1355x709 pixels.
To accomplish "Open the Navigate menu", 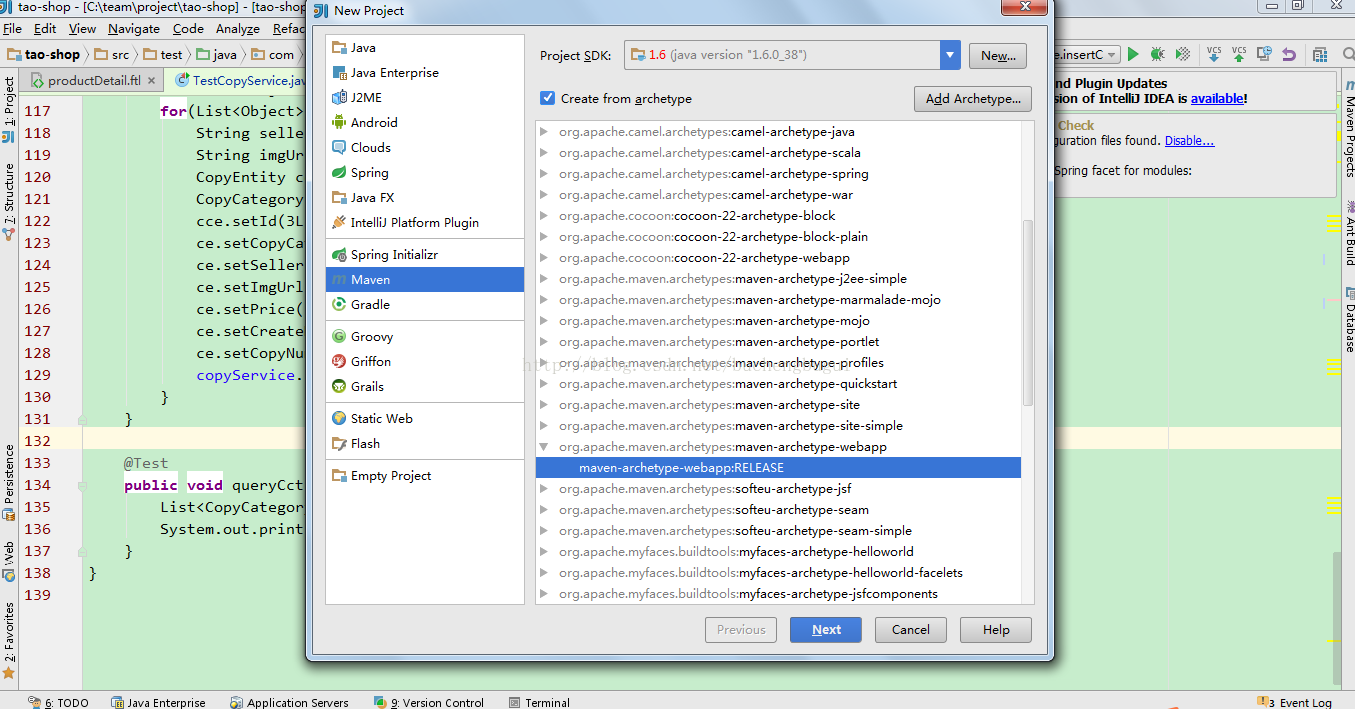I will point(134,29).
